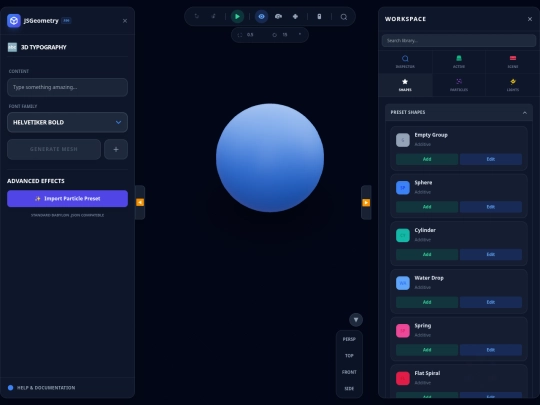The image size is (540, 405).
Task: Click the Search library field
Action: [x=459, y=41]
